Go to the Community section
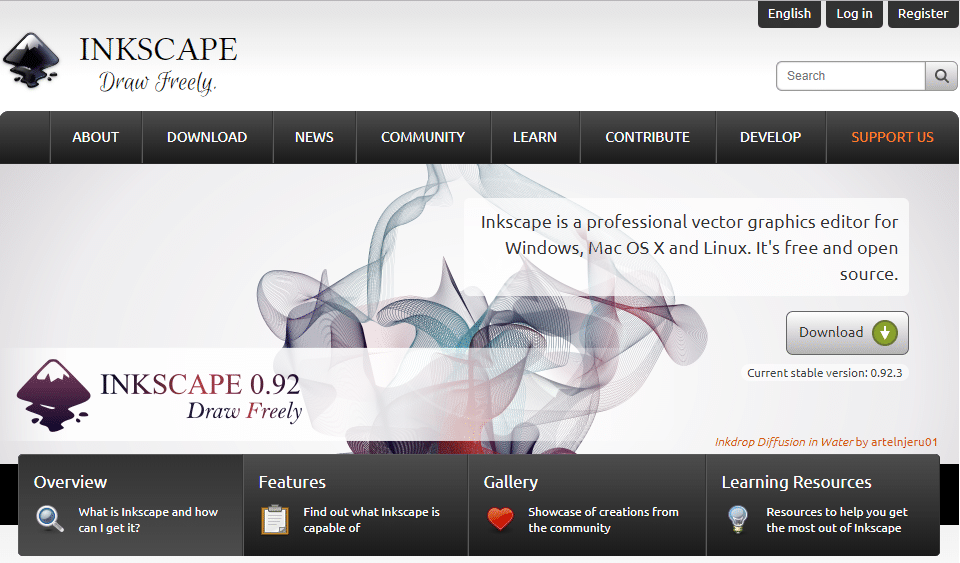The width and height of the screenshot is (960, 563). (x=423, y=137)
